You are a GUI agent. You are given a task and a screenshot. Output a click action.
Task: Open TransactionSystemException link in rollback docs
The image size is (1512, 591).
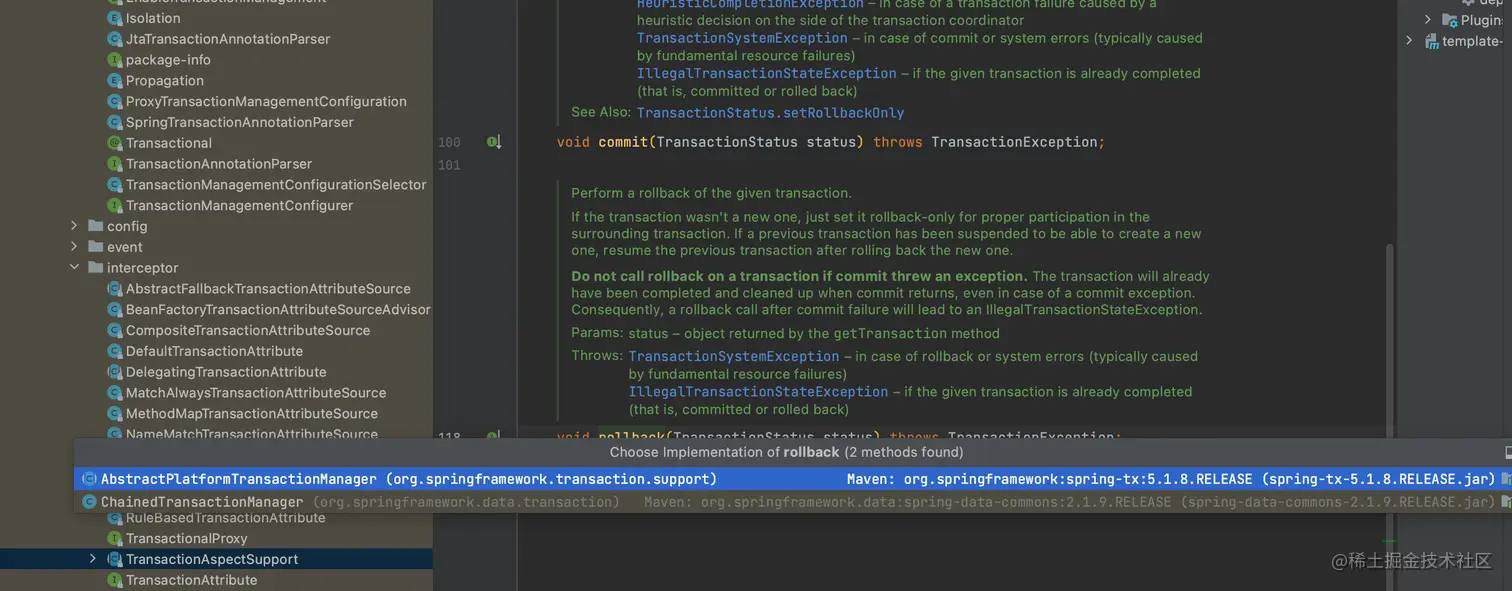coord(734,356)
